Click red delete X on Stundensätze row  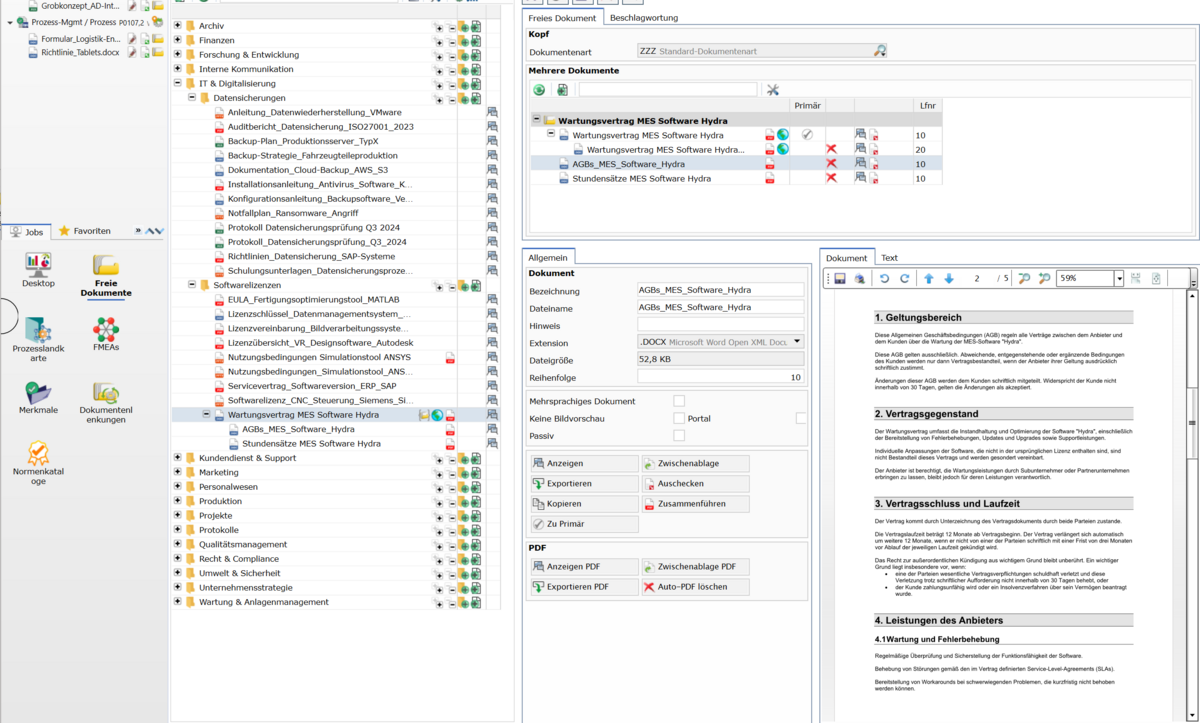(x=830, y=179)
